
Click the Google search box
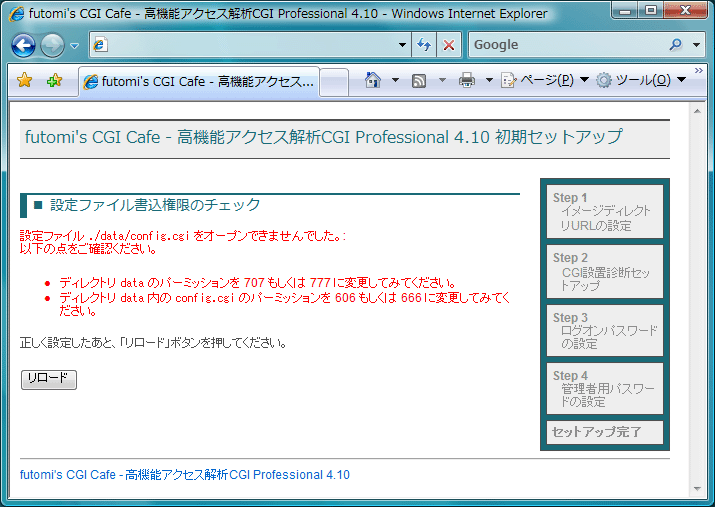click(568, 45)
